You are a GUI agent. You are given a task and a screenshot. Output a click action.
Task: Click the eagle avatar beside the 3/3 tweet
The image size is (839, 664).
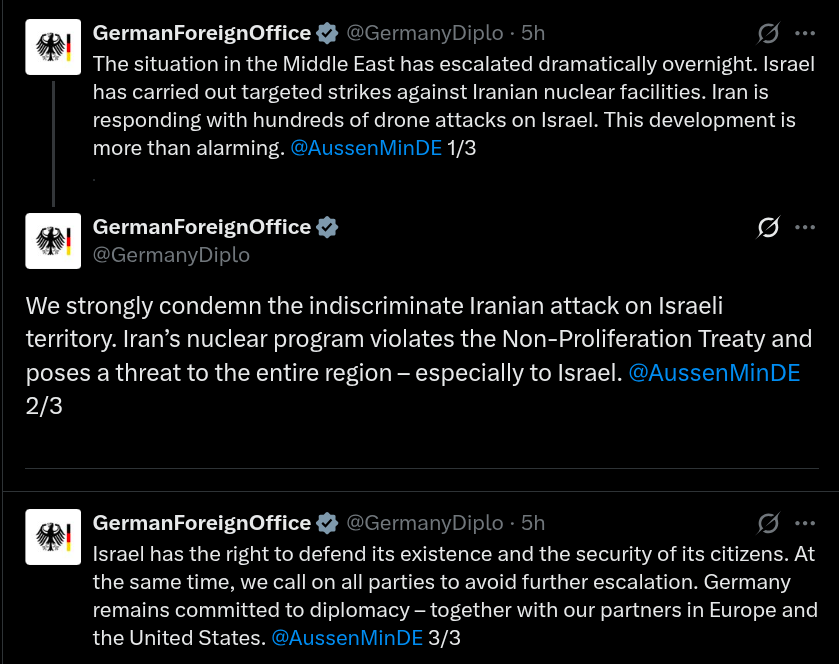point(52,536)
